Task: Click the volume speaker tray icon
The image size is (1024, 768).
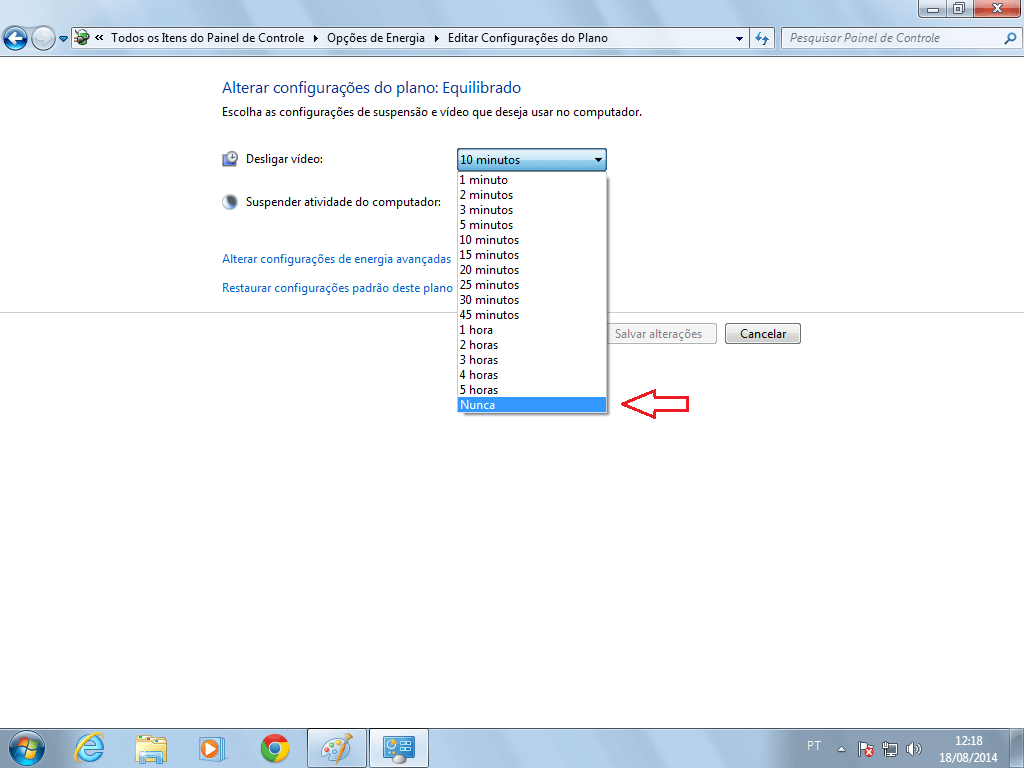Action: pos(913,748)
